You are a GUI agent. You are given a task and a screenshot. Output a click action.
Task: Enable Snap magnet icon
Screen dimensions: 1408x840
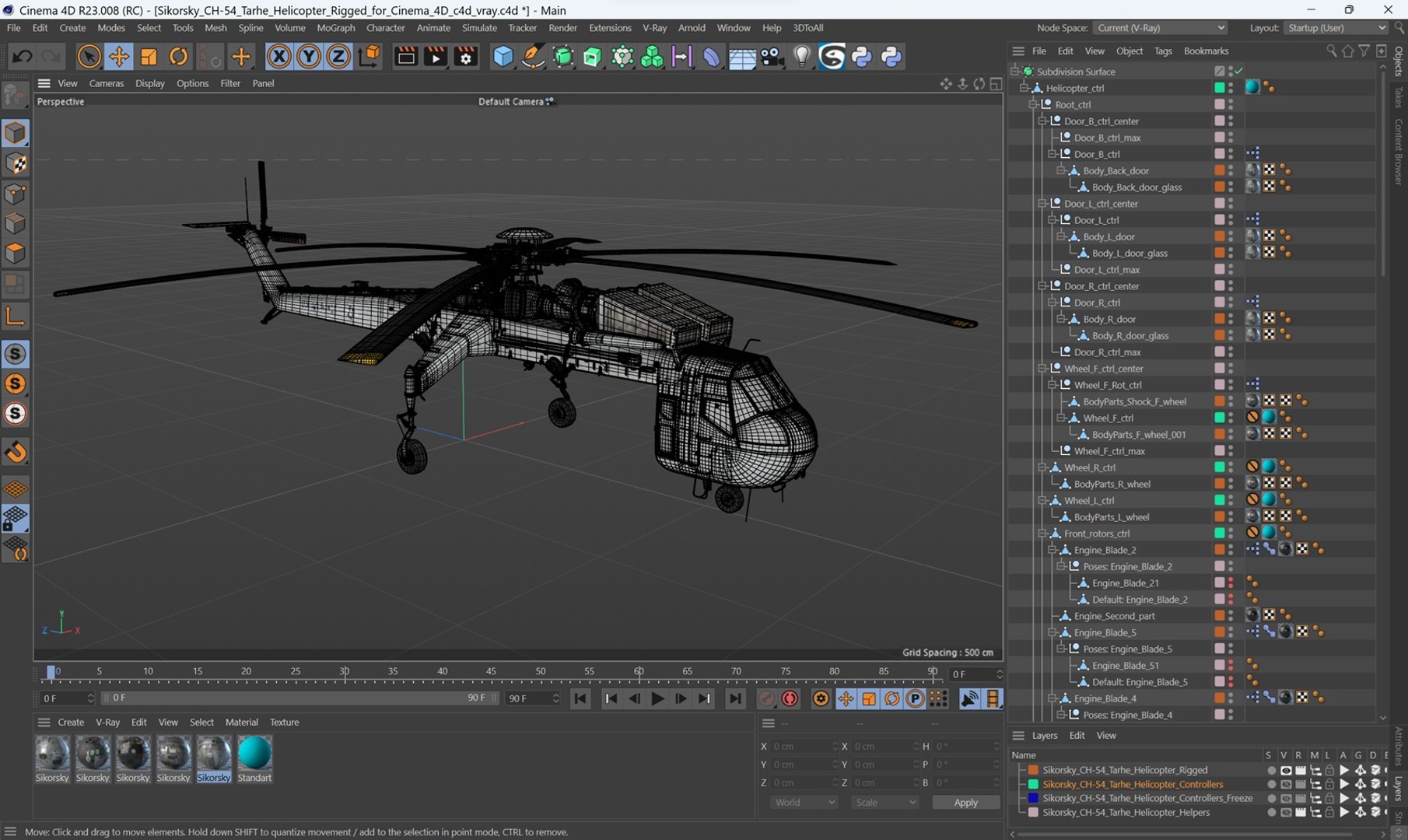click(16, 452)
